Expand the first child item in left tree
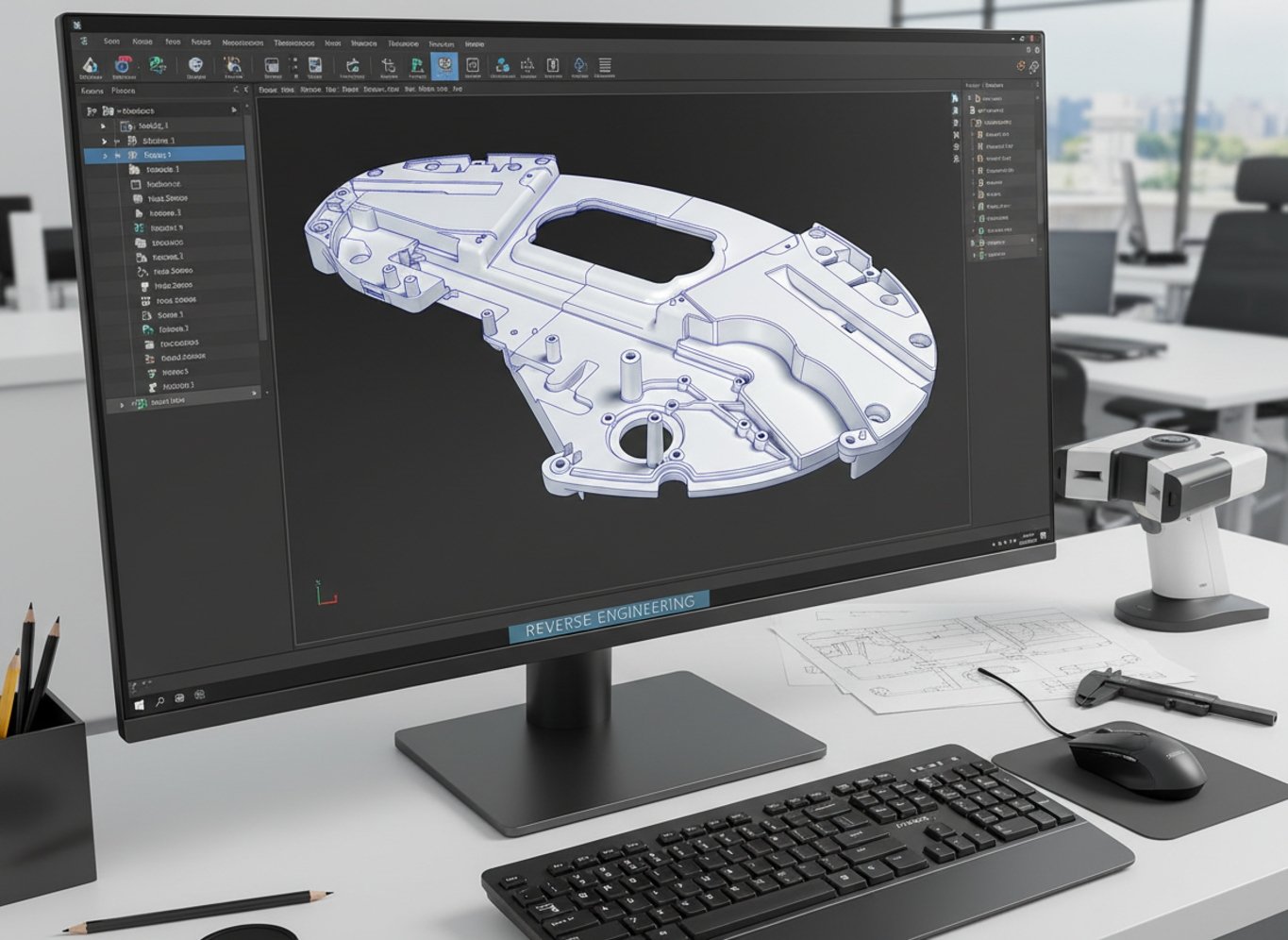The height and width of the screenshot is (940, 1288). [104, 126]
